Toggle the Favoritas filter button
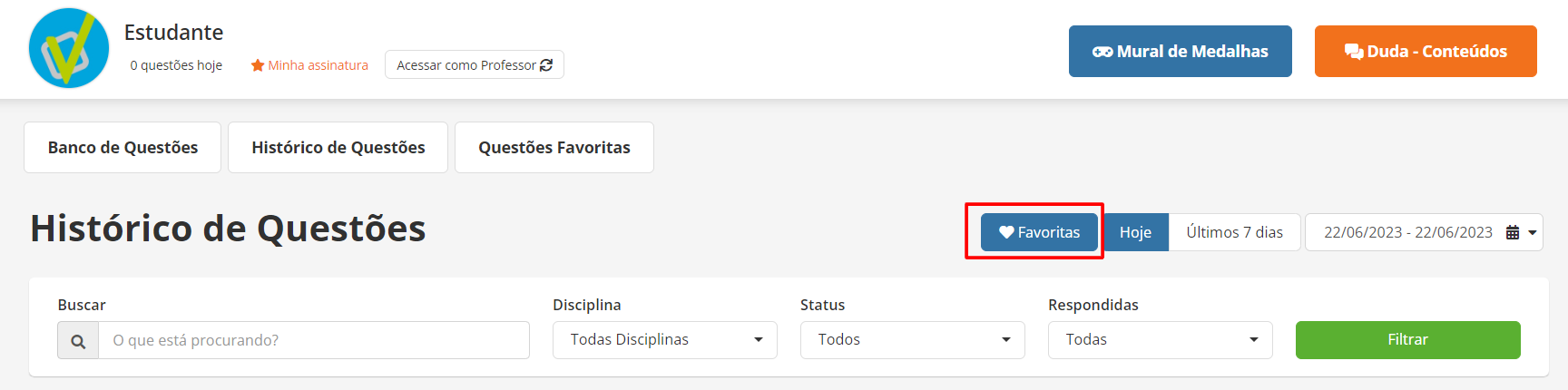The width and height of the screenshot is (1568, 390). (1039, 232)
